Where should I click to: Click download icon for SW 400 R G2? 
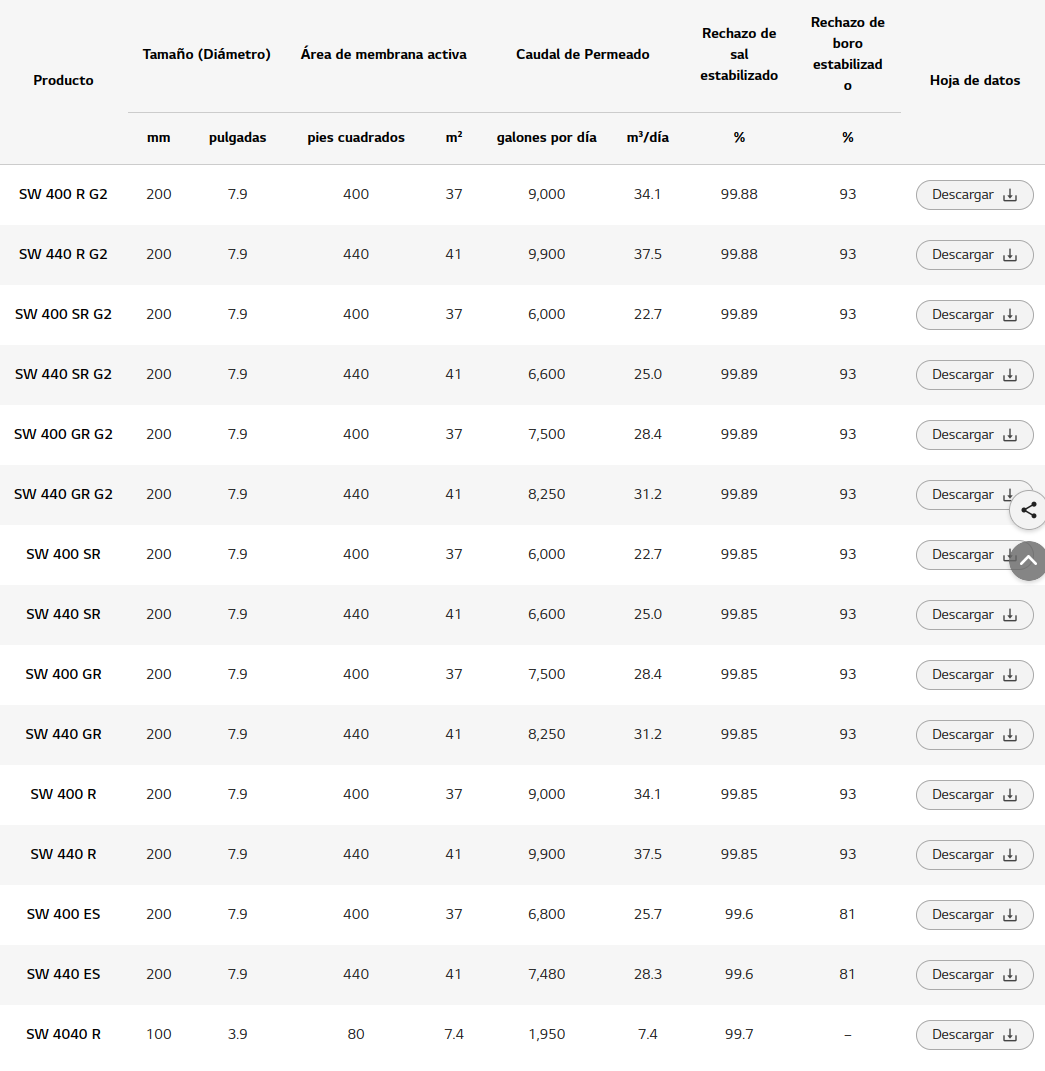click(1010, 195)
